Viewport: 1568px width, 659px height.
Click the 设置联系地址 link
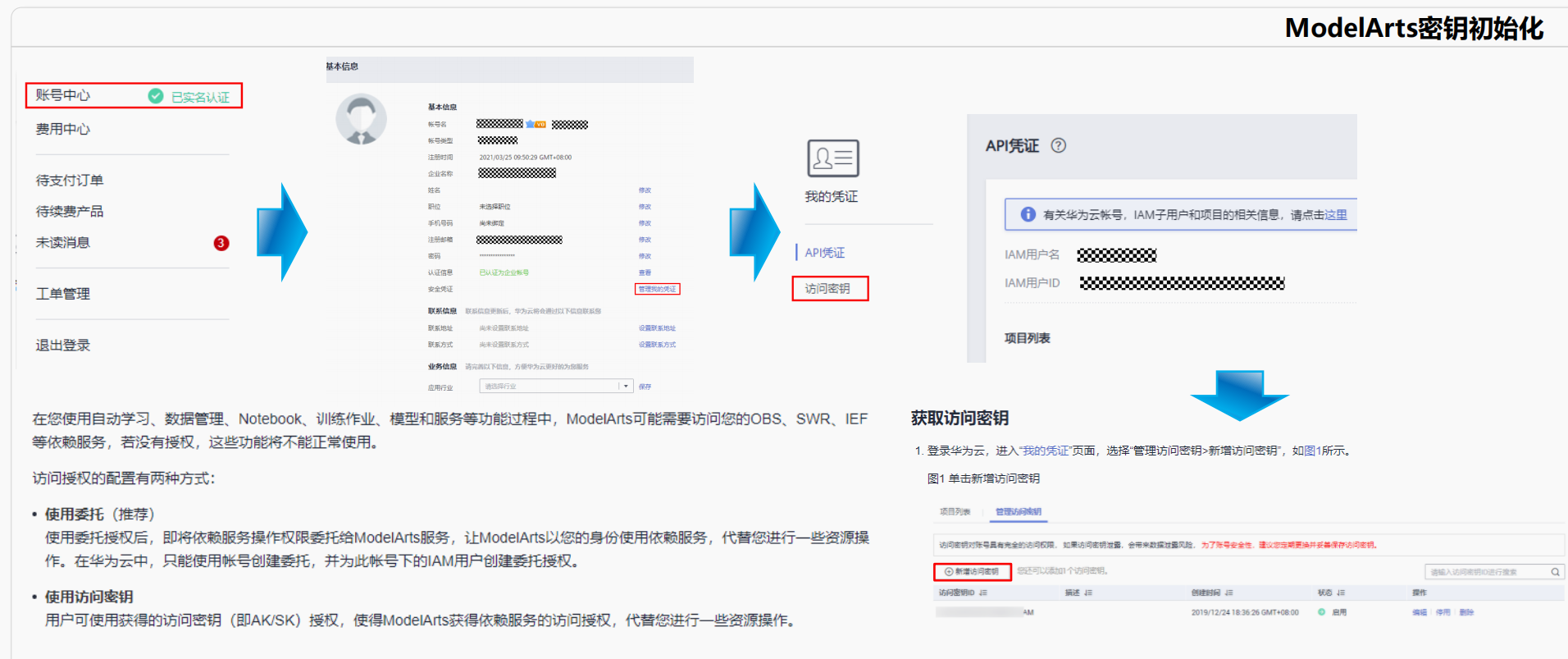(x=658, y=328)
